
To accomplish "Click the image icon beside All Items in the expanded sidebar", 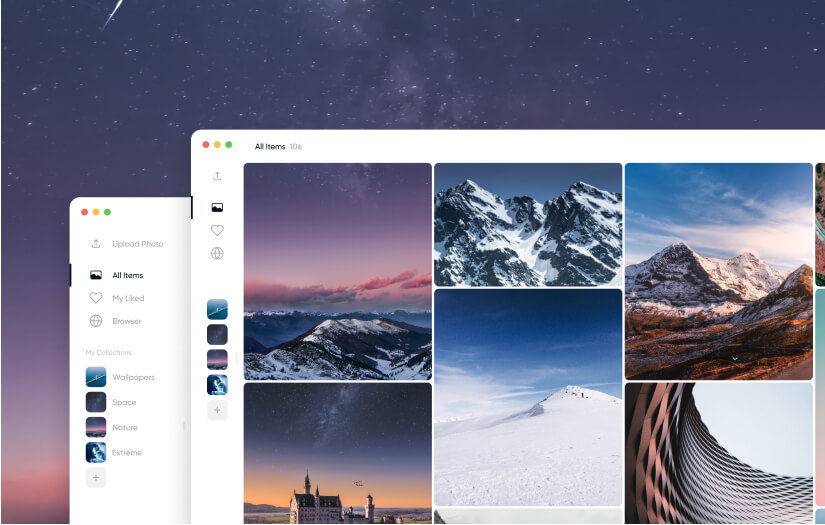I will [96, 275].
